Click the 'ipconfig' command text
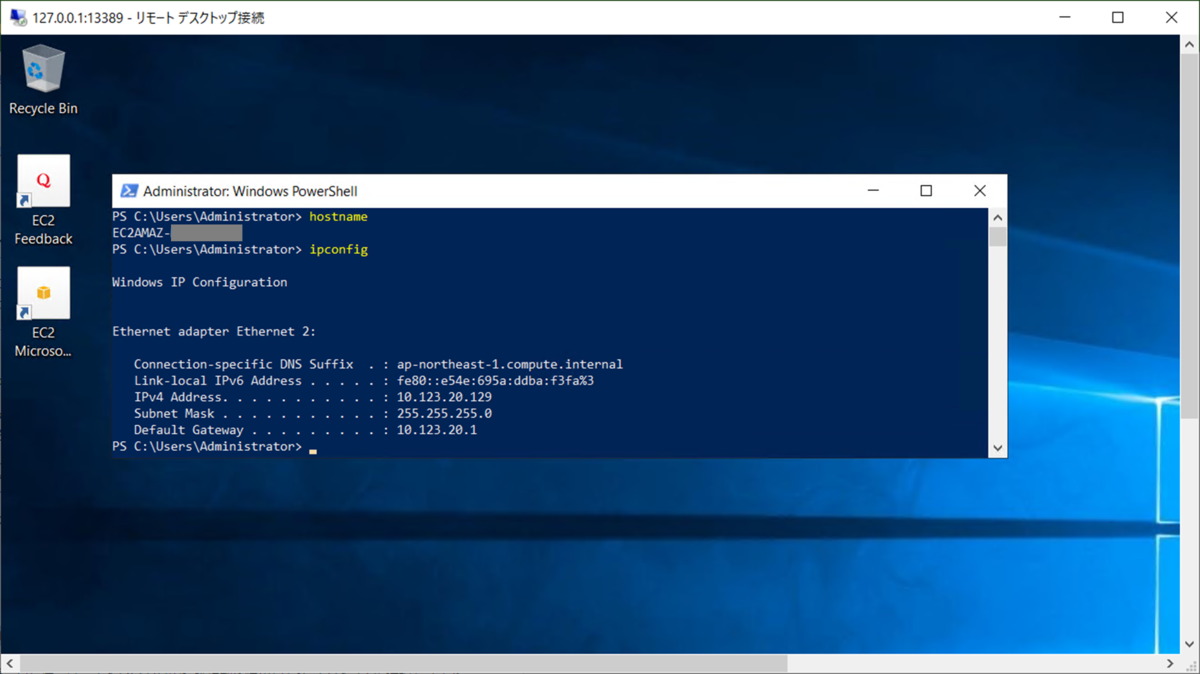 pos(339,250)
